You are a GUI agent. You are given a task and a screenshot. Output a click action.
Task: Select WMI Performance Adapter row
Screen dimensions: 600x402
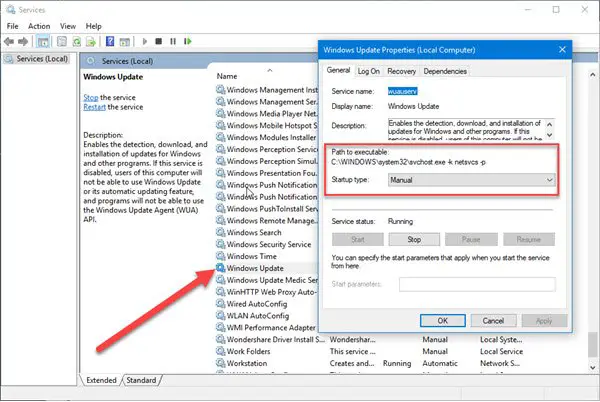coord(267,327)
